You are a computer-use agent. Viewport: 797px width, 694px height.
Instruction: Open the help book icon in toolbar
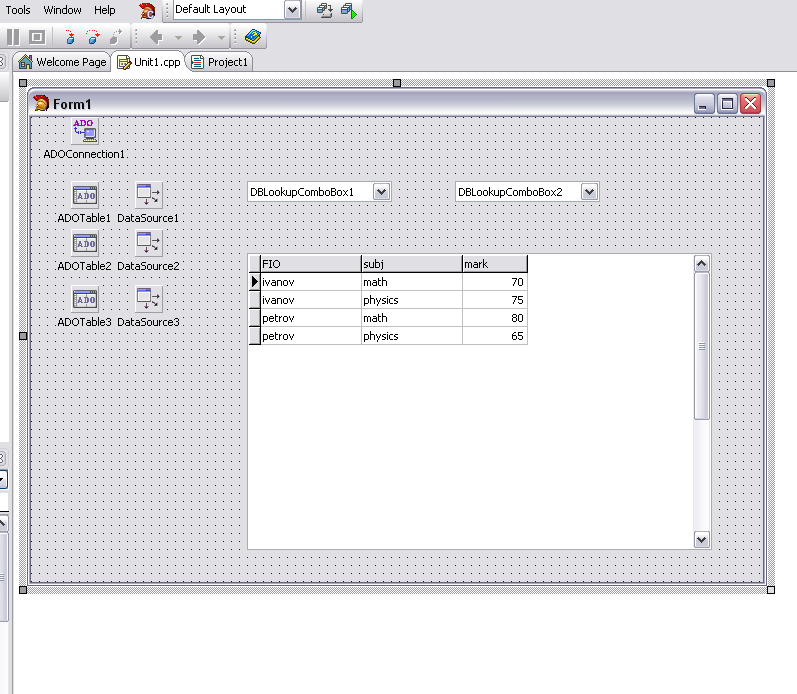point(253,37)
